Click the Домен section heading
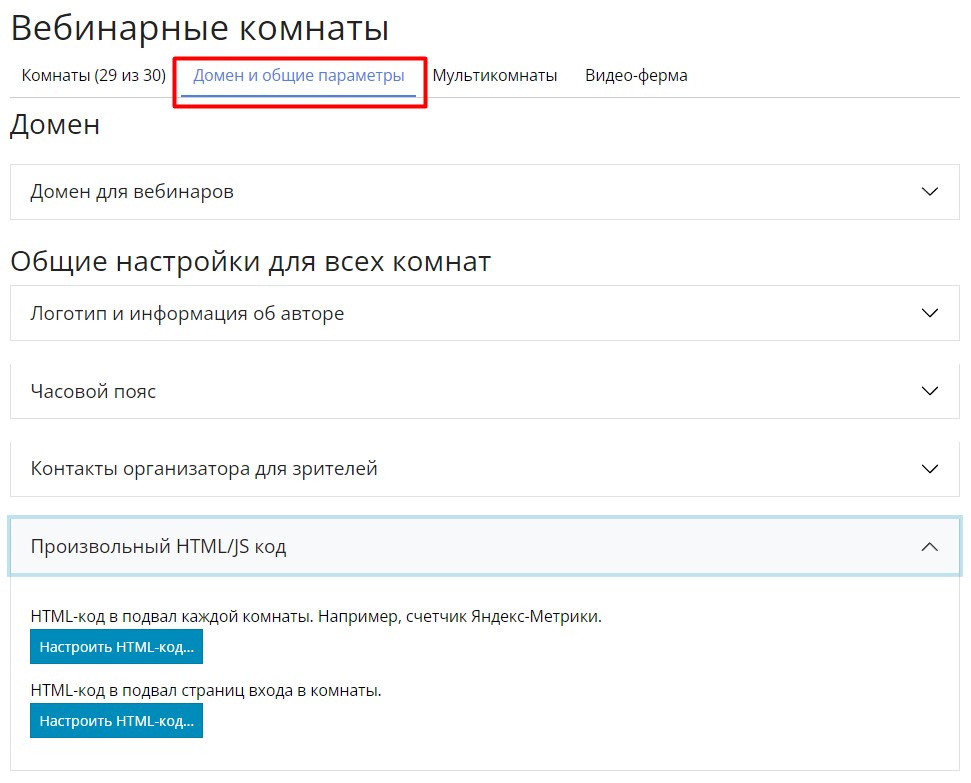The image size is (971, 783). (55, 126)
